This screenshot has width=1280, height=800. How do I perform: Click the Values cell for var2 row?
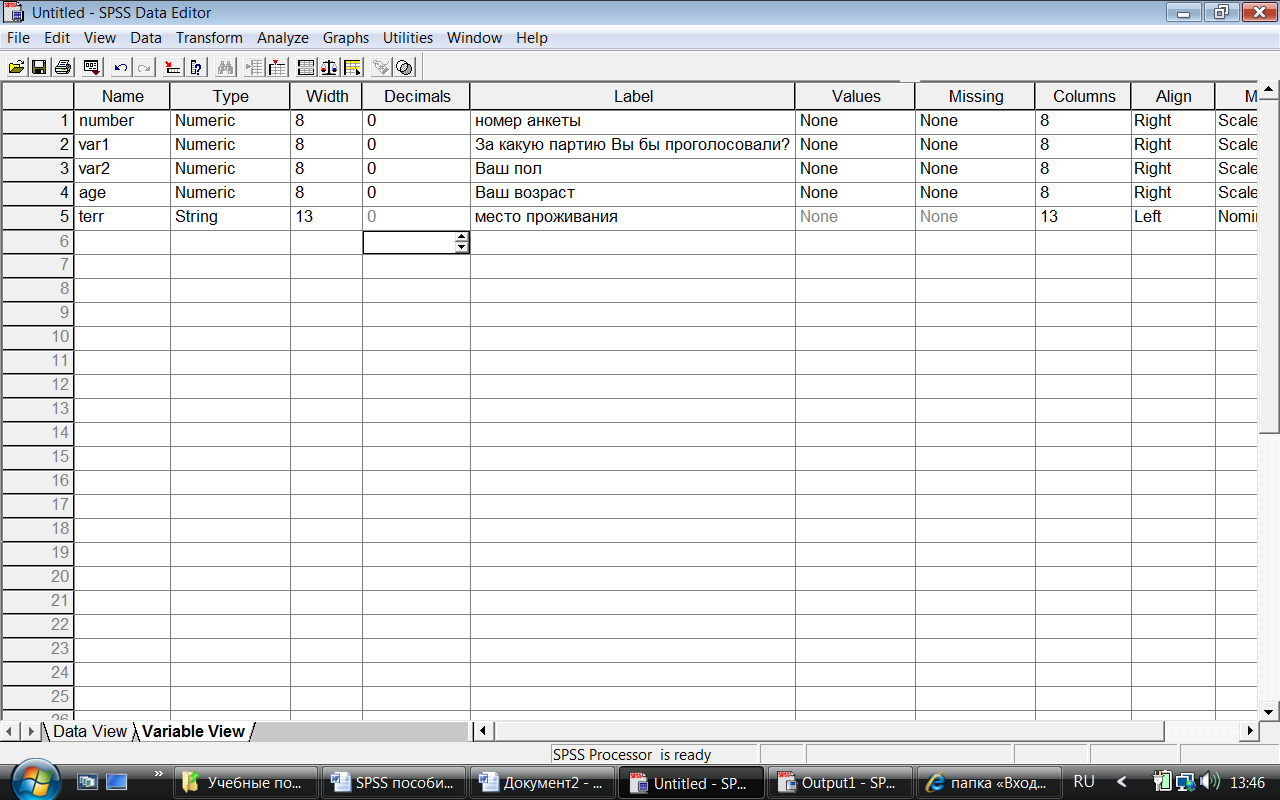click(855, 169)
